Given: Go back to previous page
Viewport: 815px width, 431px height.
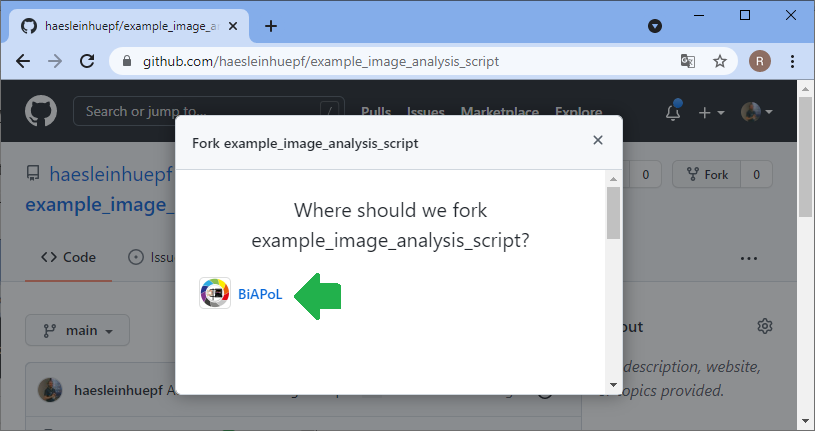Looking at the screenshot, I should point(23,61).
